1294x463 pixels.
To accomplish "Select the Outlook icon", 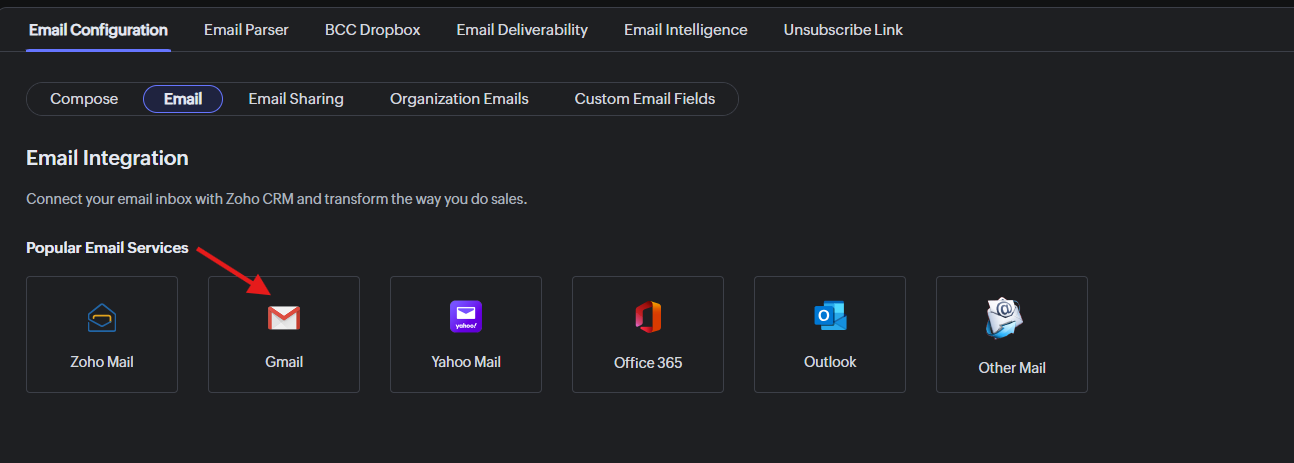I will click(830, 316).
